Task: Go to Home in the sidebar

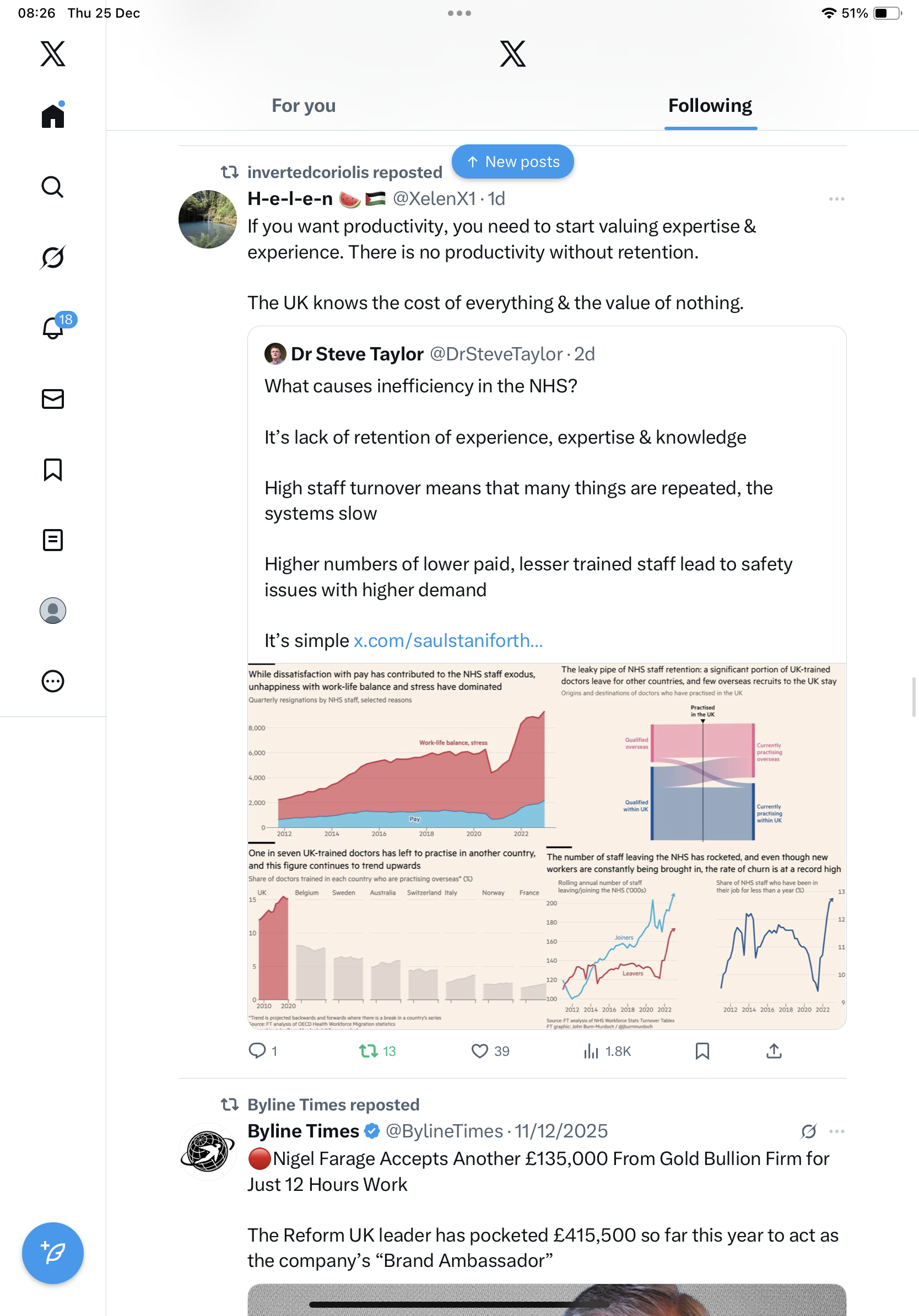Action: pyautogui.click(x=53, y=116)
